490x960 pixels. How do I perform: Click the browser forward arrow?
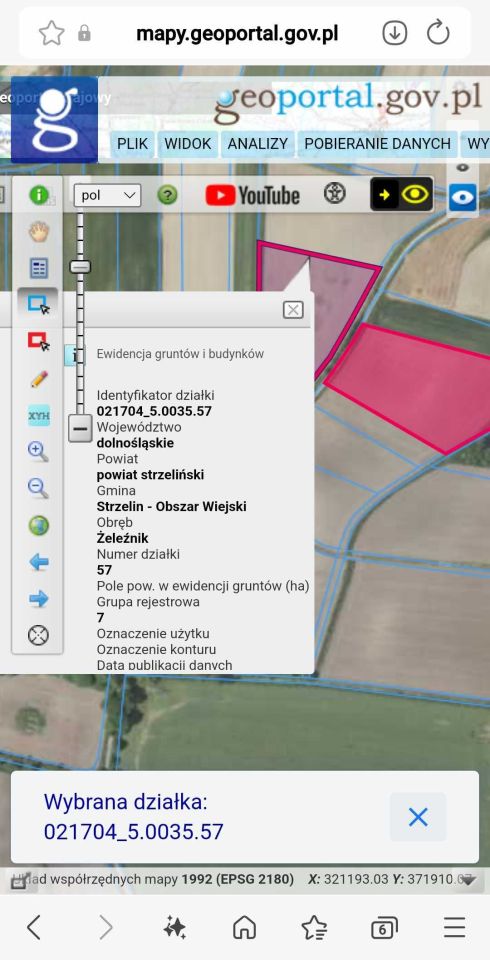point(106,928)
